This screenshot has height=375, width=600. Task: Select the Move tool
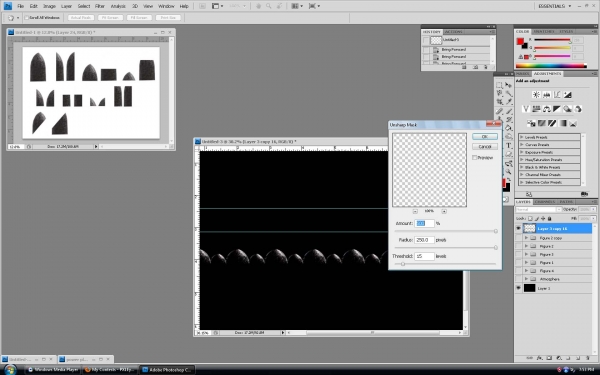[x=509, y=85]
